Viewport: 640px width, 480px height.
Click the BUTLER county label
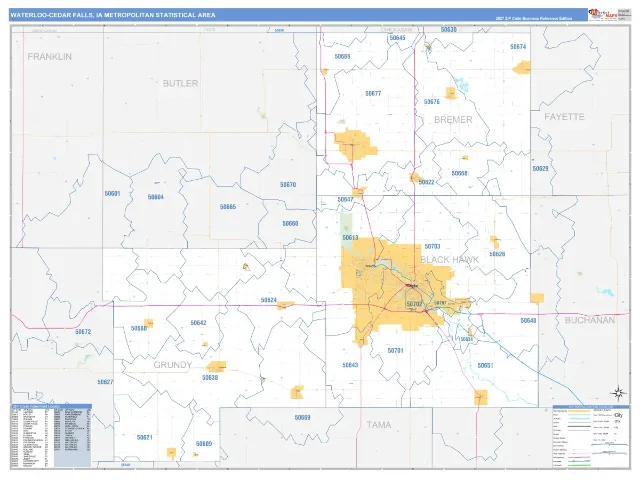click(180, 83)
